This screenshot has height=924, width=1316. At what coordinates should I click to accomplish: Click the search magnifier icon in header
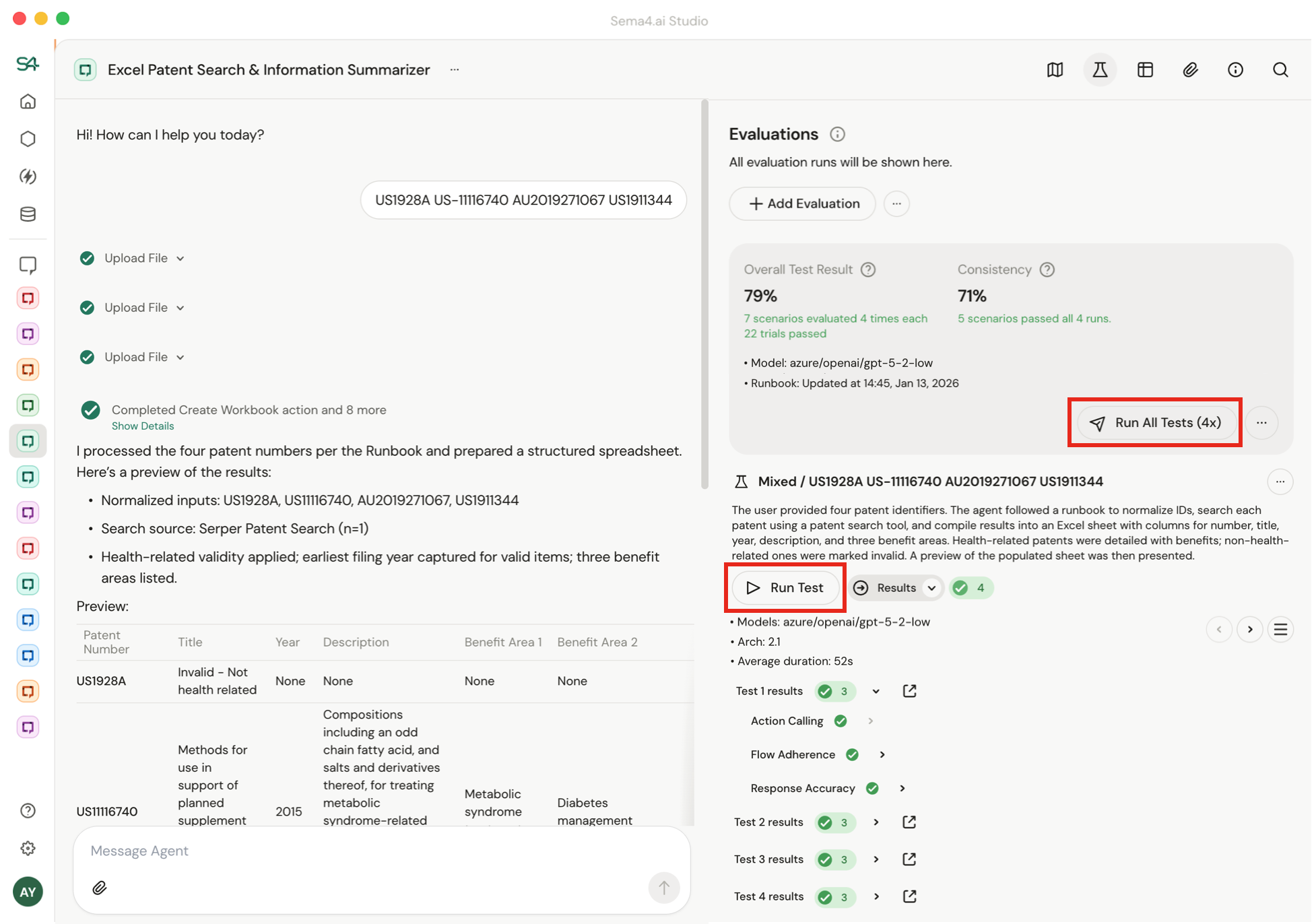click(1280, 70)
